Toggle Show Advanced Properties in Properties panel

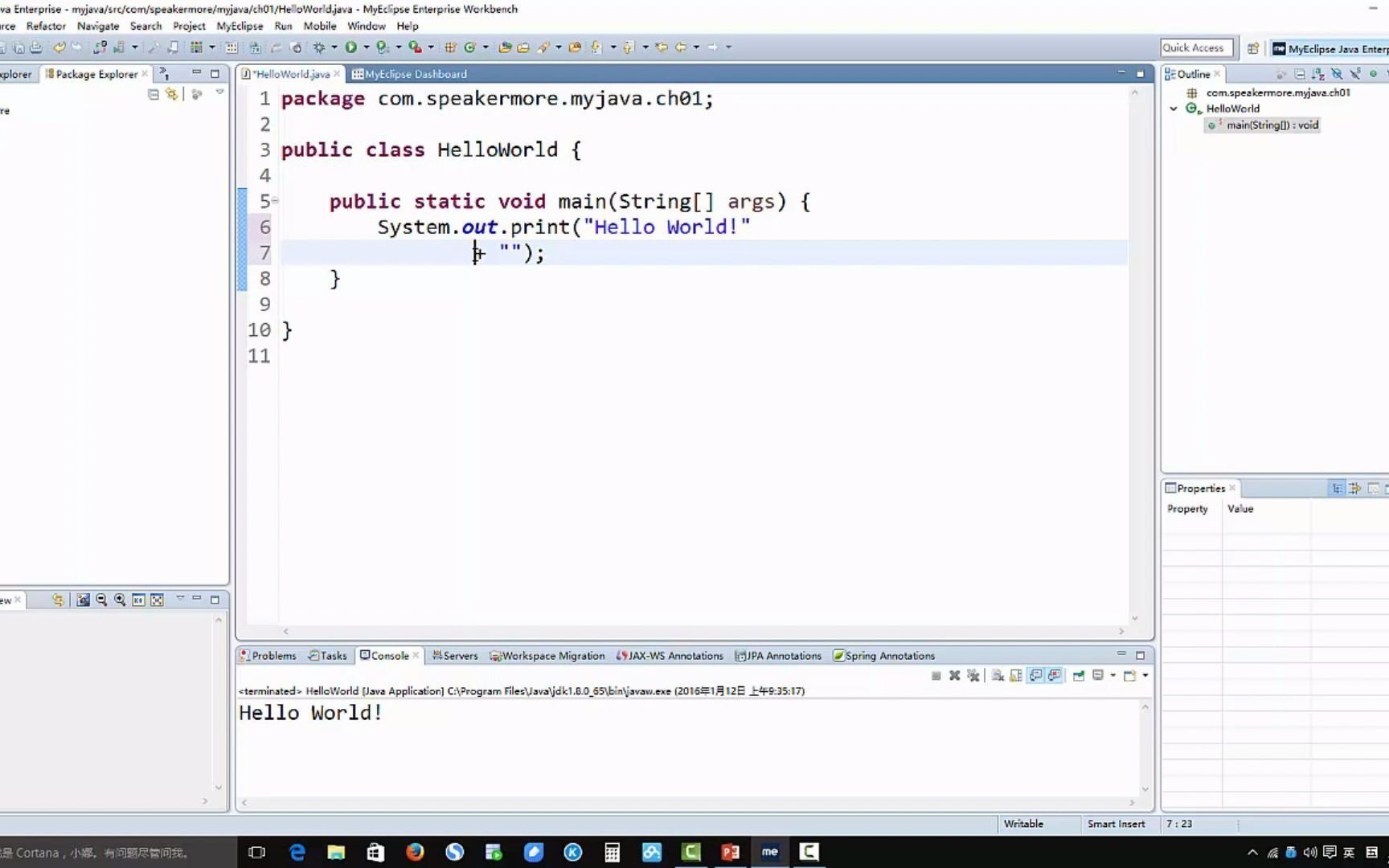1355,489
